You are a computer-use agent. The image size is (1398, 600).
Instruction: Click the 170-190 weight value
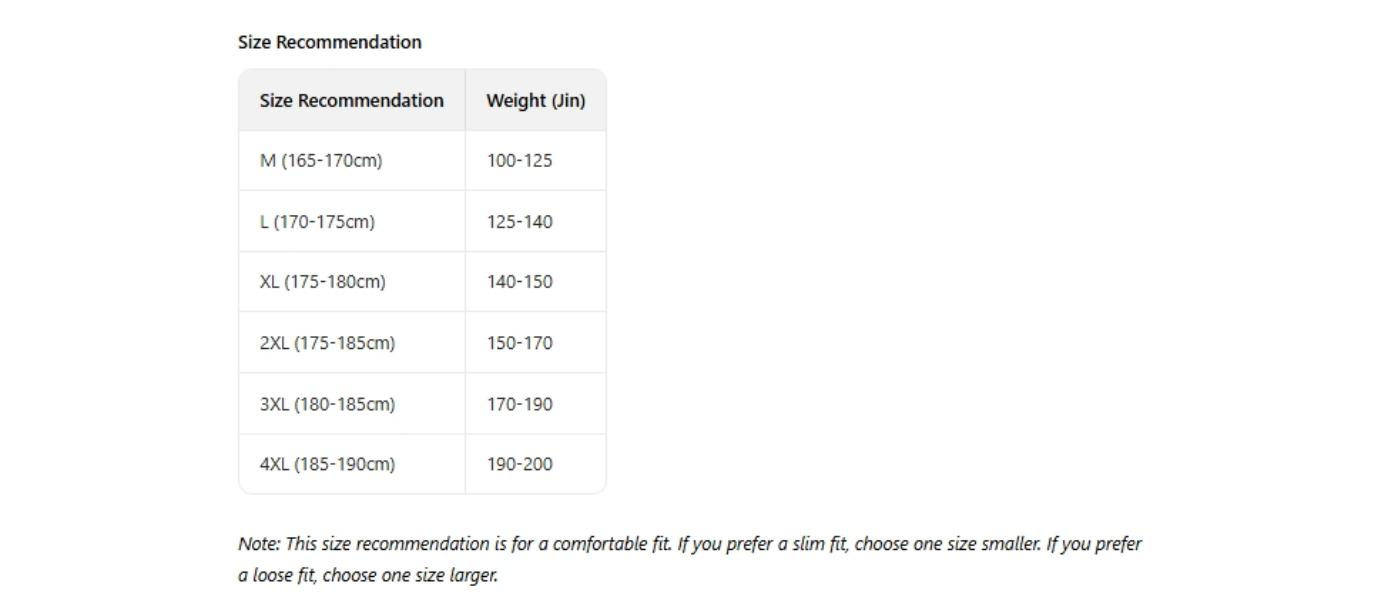coord(519,404)
